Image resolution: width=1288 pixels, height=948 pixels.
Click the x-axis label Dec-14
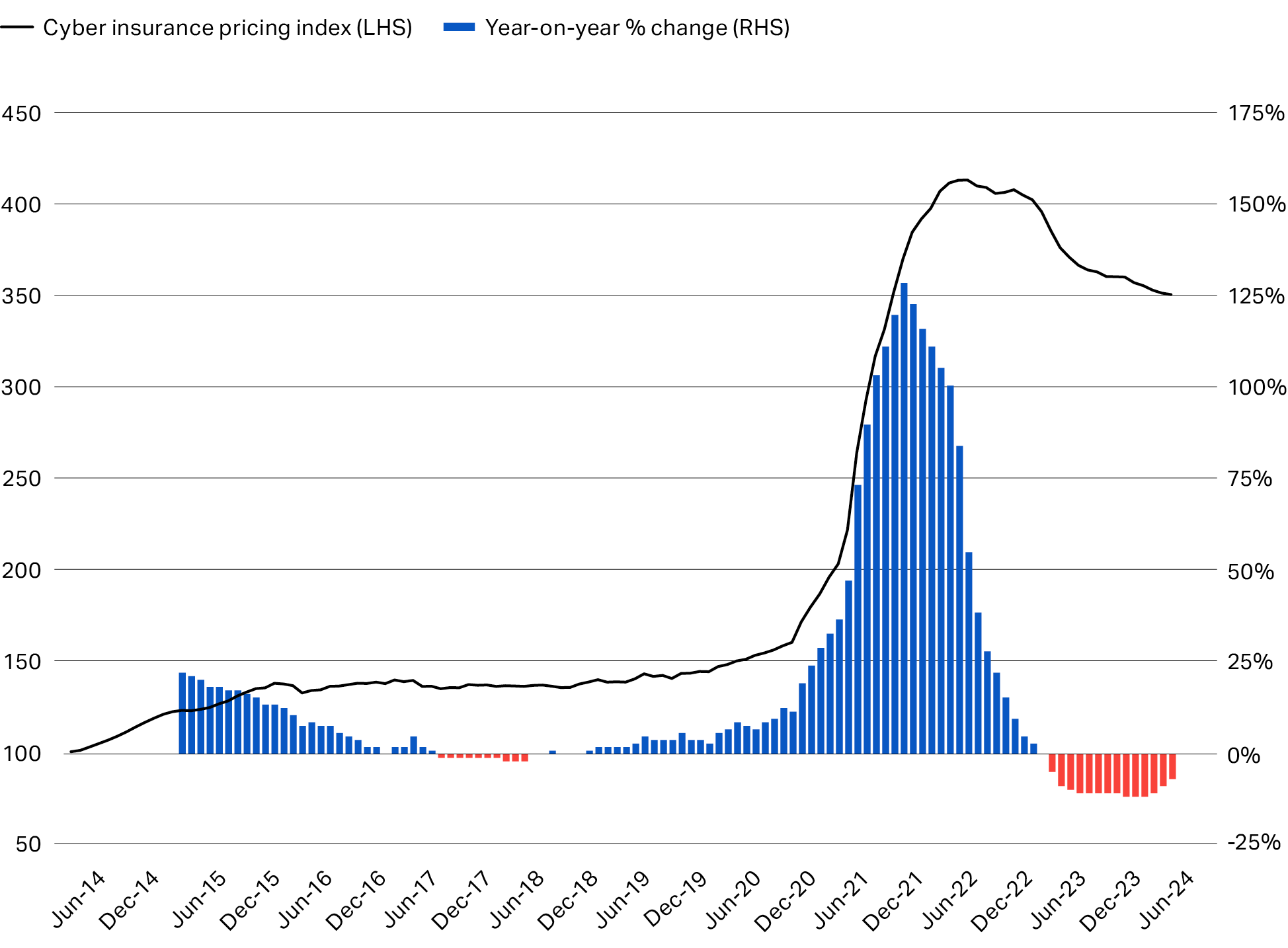tap(130, 900)
